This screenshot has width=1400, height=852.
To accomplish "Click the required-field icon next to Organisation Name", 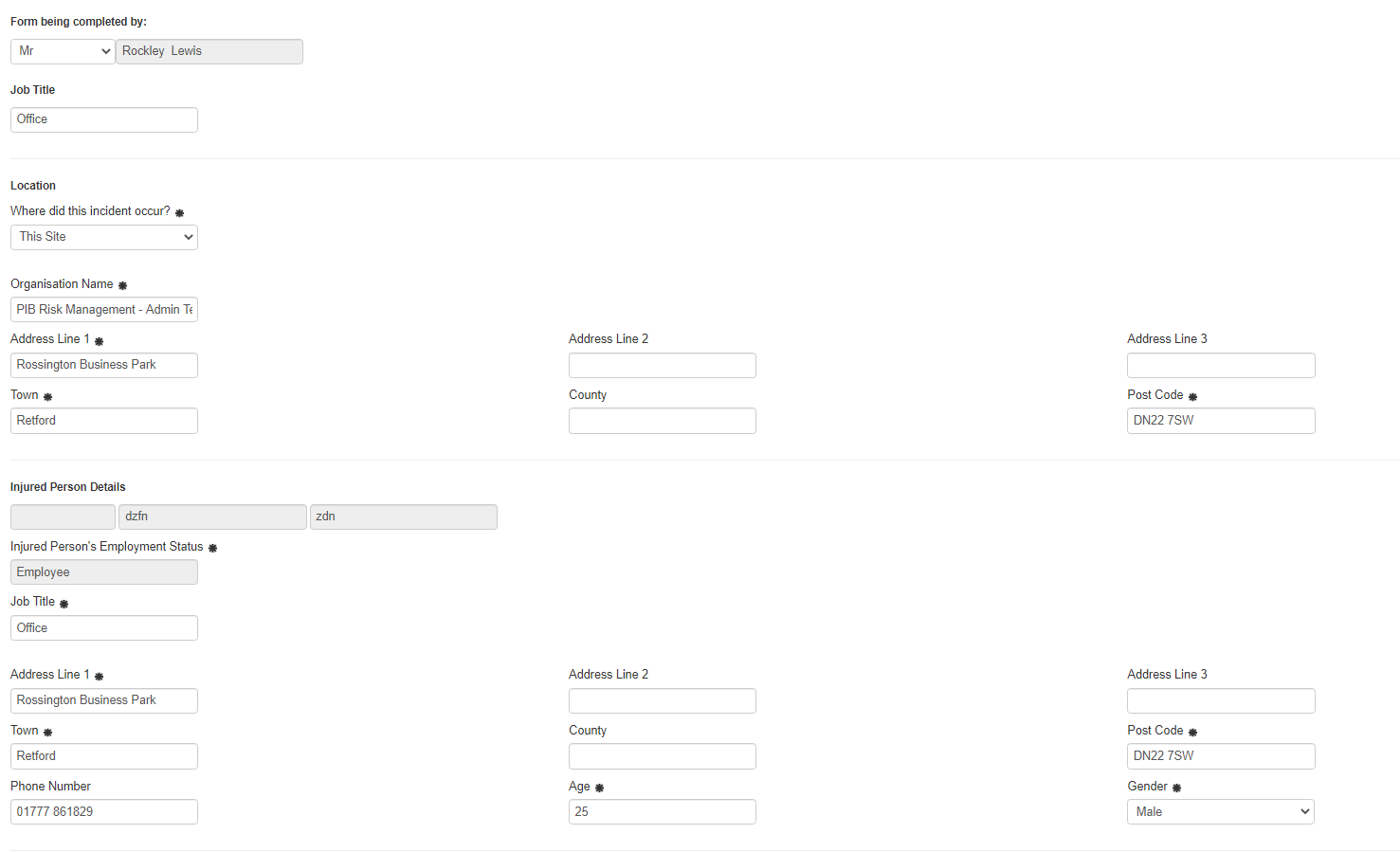I will (123, 284).
